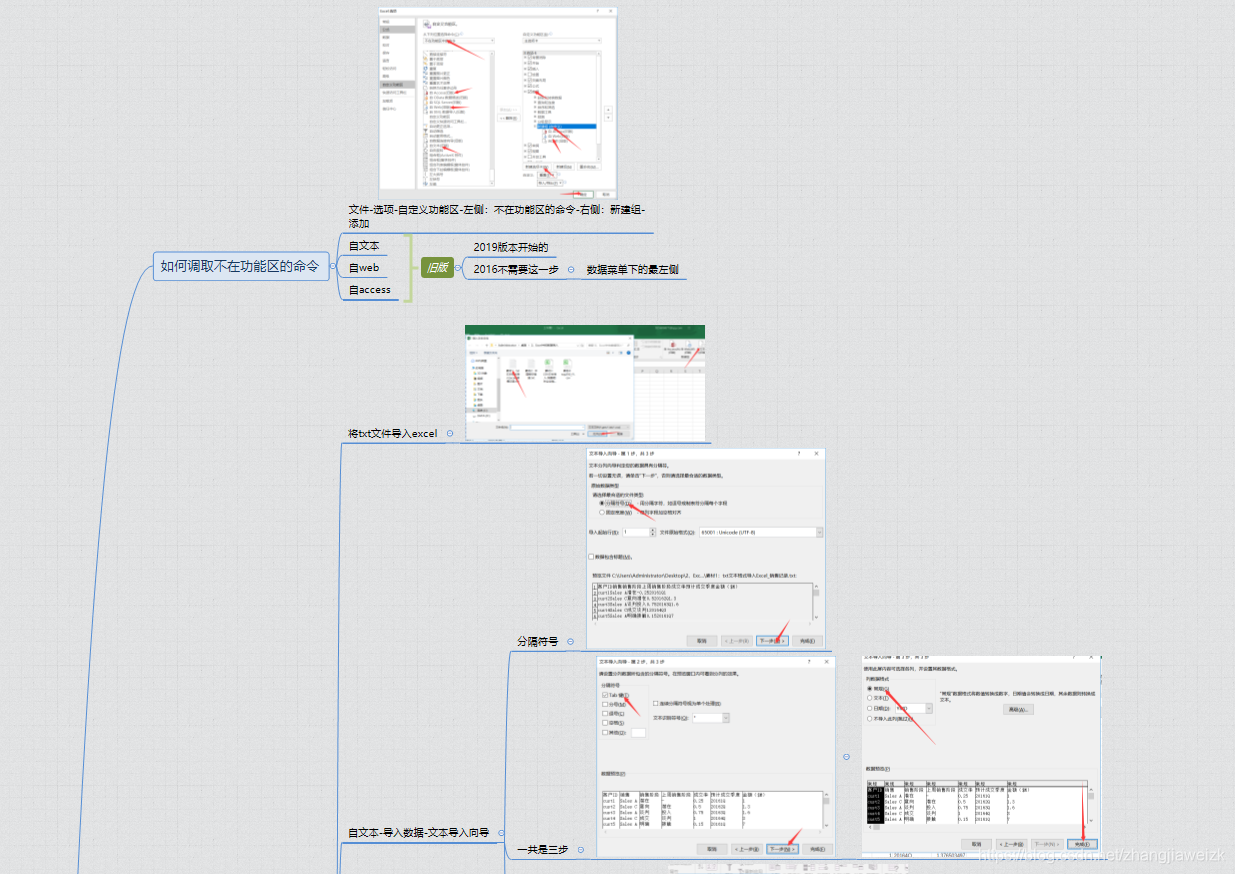Select the 2019版本开始的 node
This screenshot has width=1235, height=874.
pos(511,247)
